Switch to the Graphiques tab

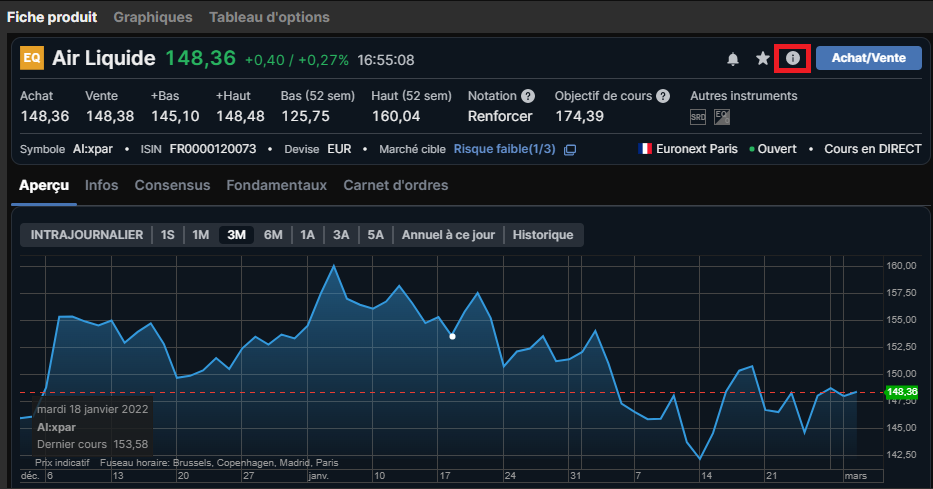click(x=153, y=17)
